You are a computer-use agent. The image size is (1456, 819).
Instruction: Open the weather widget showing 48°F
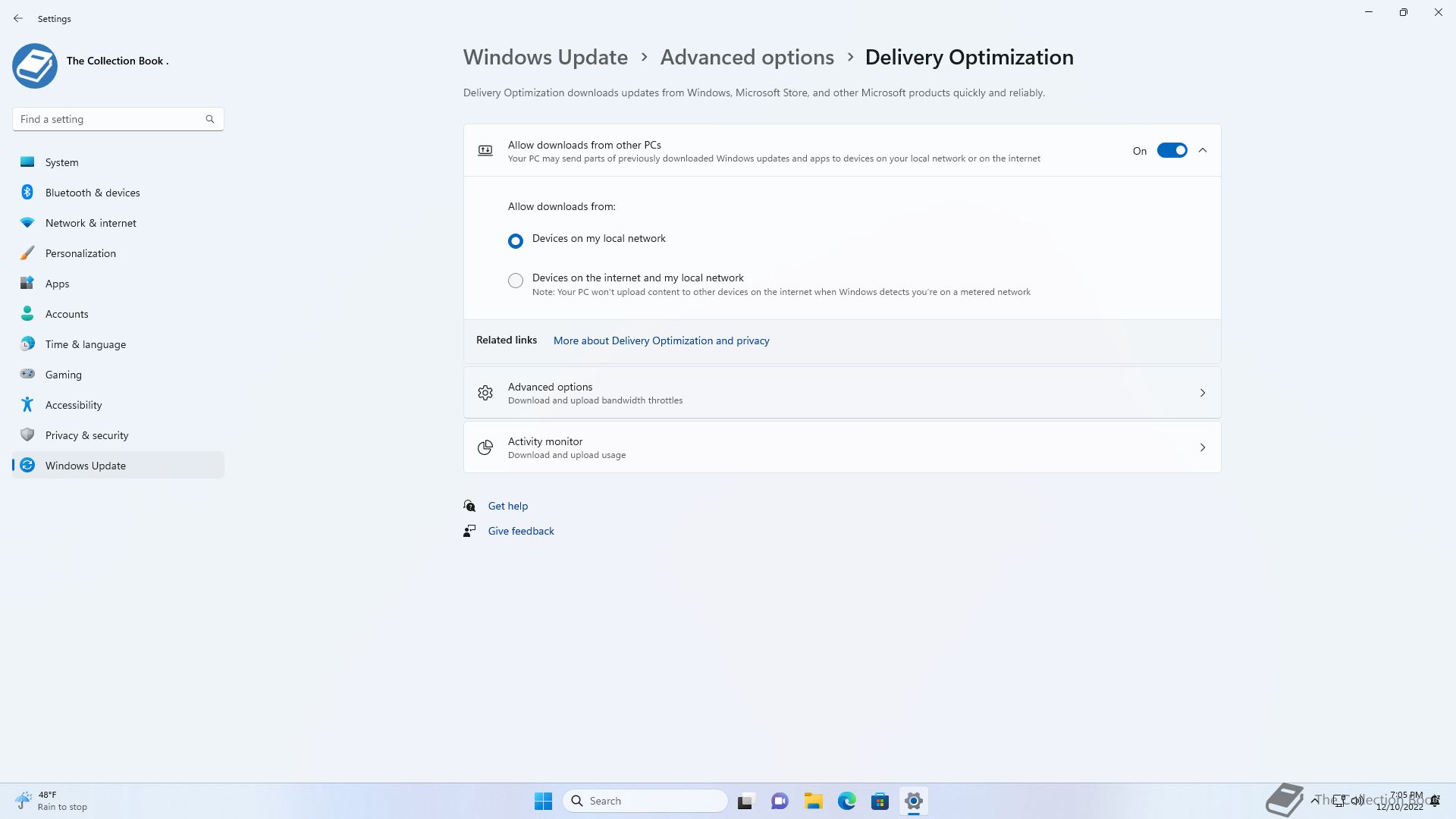[52, 801]
